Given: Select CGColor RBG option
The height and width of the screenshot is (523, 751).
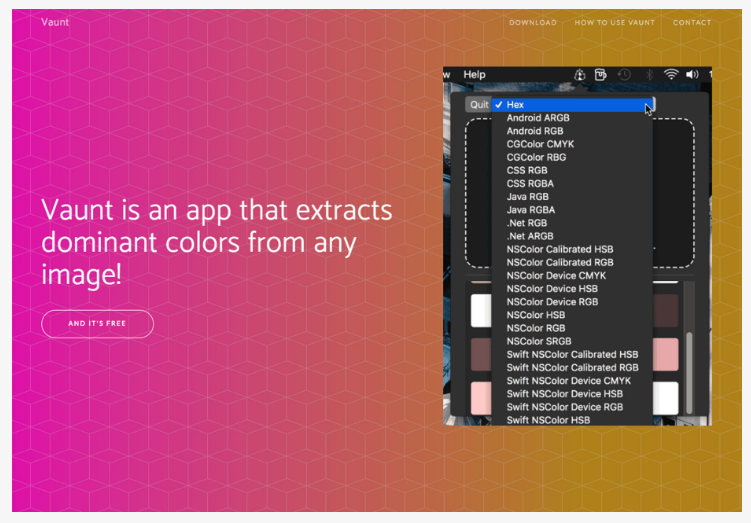Looking at the screenshot, I should coord(572,158).
